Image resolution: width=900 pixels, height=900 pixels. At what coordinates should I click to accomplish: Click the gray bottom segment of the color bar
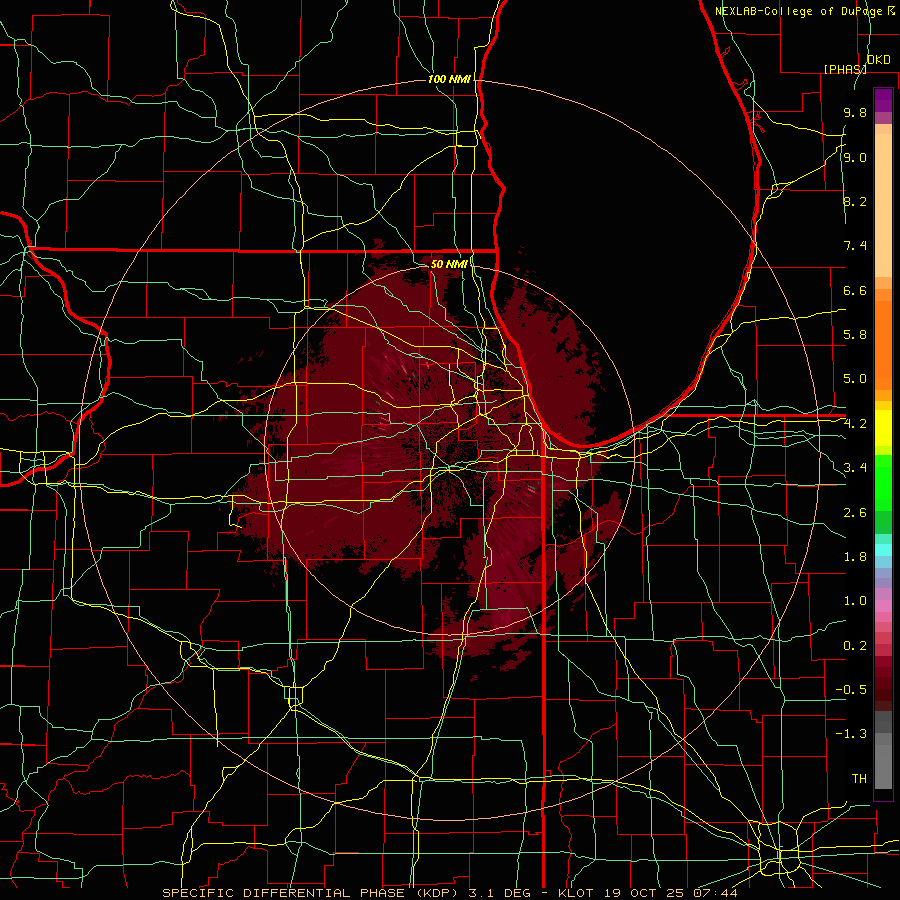(x=883, y=766)
